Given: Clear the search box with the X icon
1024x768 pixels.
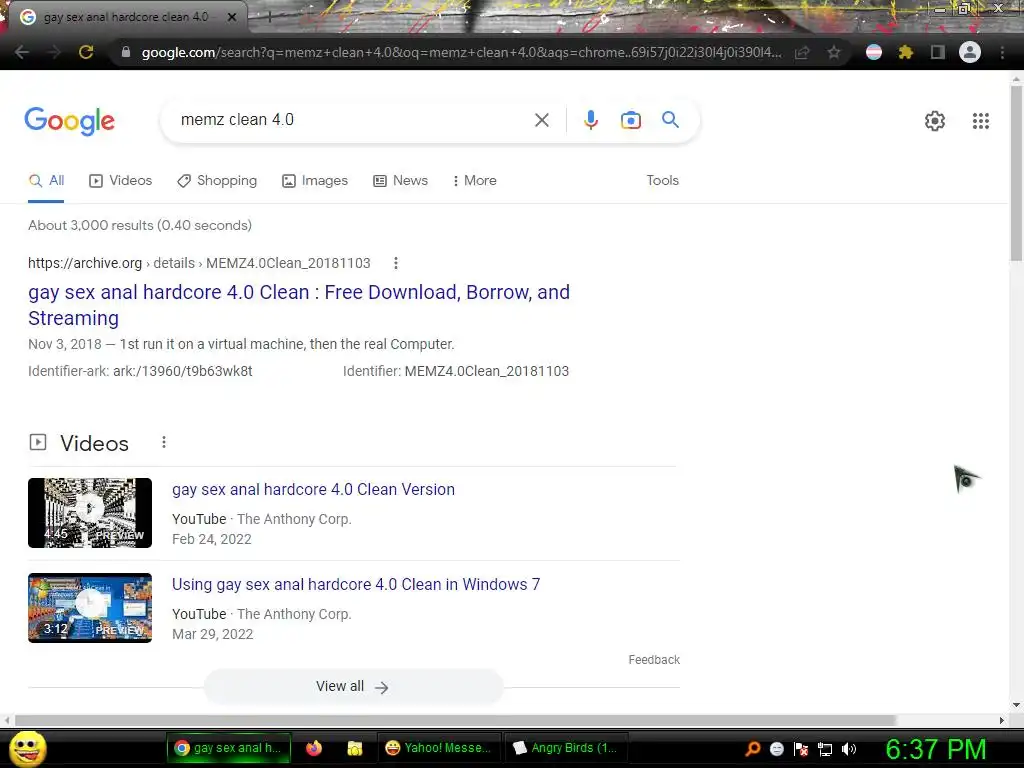Looking at the screenshot, I should click(541, 120).
